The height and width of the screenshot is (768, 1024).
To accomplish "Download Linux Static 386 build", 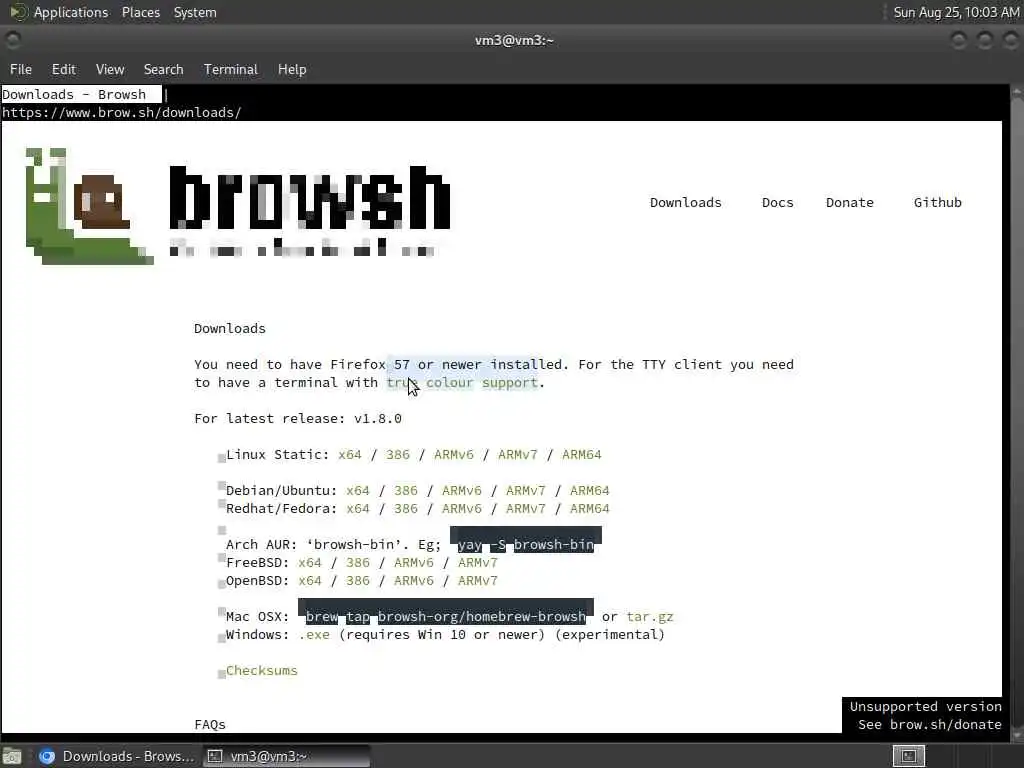I will coord(398,455).
